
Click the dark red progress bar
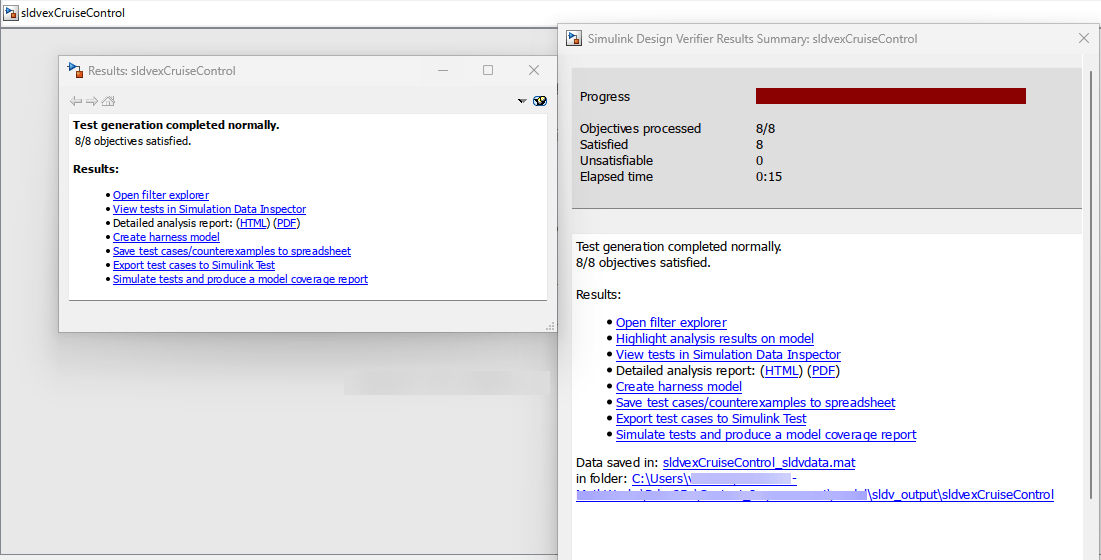coord(890,96)
